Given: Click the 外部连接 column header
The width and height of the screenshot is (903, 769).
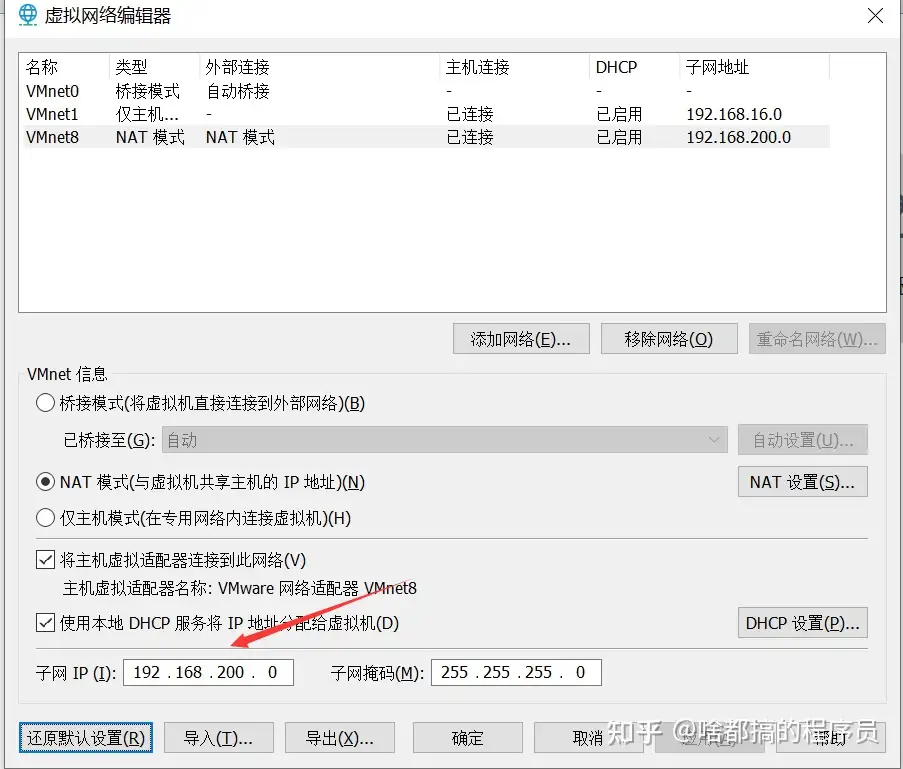Looking at the screenshot, I should pos(320,67).
